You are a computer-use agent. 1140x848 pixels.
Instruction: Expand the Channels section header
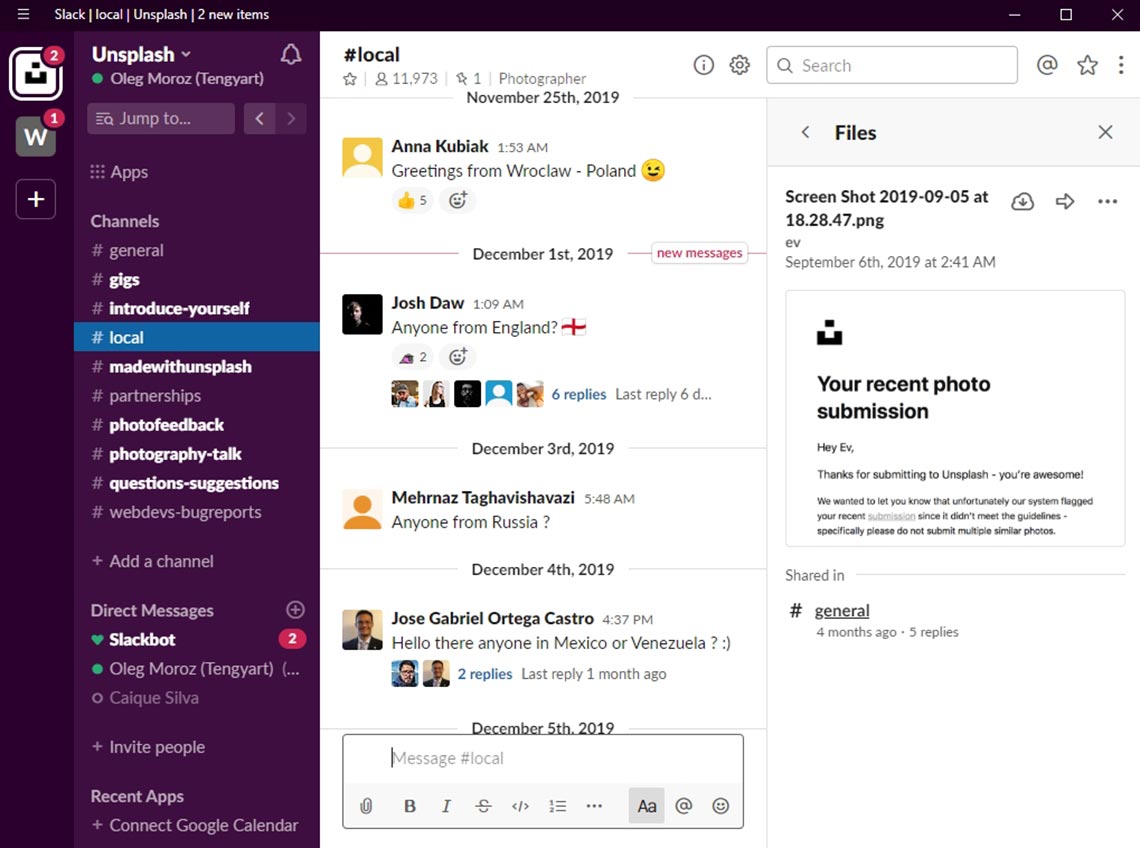point(124,221)
